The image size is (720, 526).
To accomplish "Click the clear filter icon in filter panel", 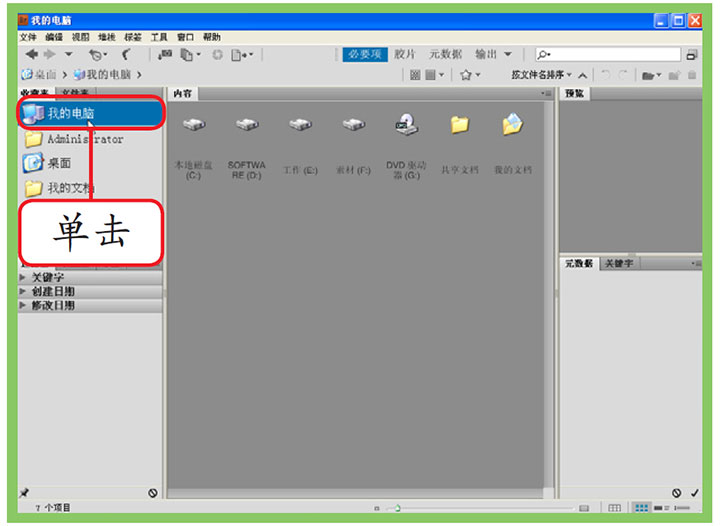I will click(x=153, y=493).
